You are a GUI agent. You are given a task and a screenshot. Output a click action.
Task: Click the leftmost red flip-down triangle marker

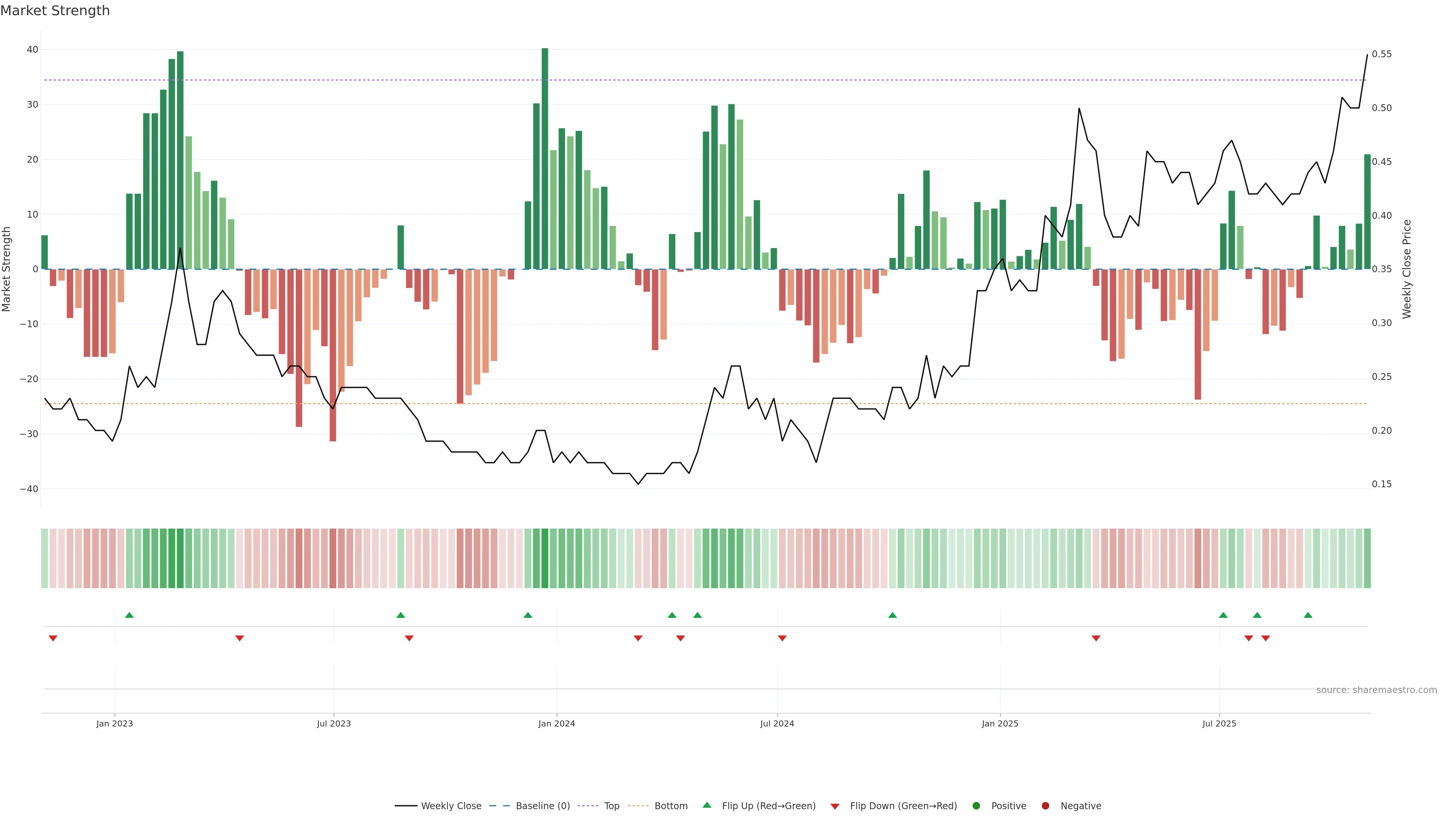coord(53,638)
